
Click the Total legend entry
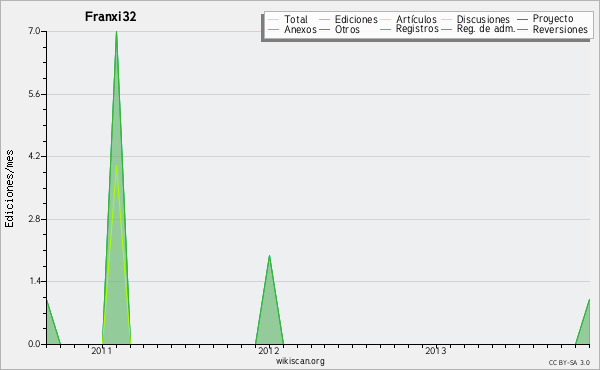coord(288,19)
